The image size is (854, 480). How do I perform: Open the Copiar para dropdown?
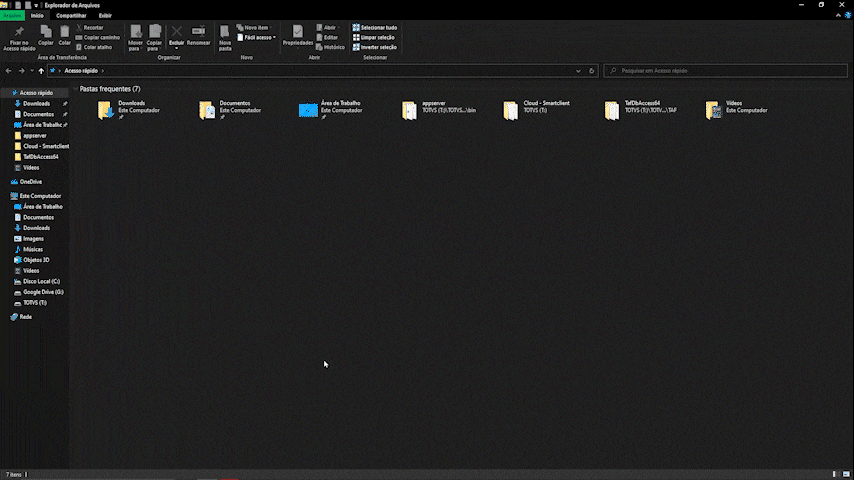tap(155, 38)
